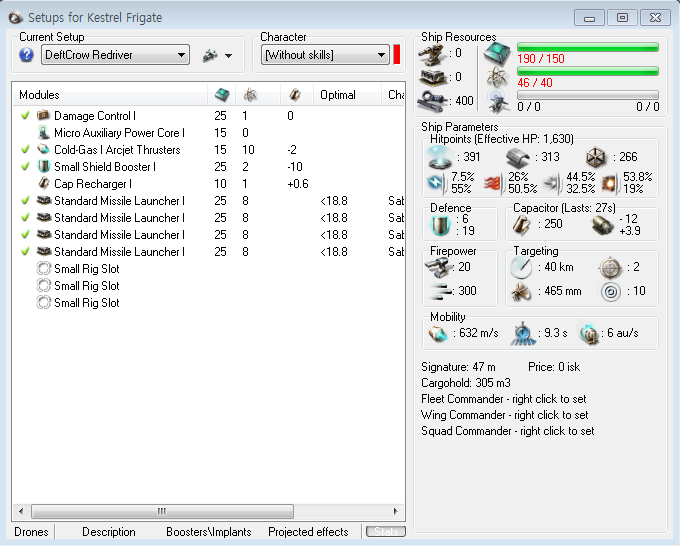
Task: Click the blue help question mark icon
Action: click(26, 55)
